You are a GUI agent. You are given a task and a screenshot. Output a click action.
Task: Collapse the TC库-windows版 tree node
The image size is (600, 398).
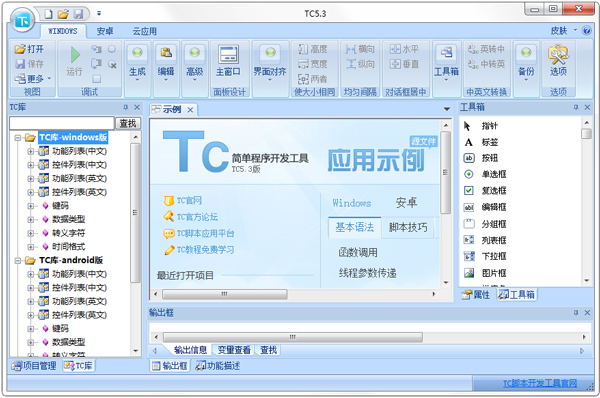click(17, 138)
